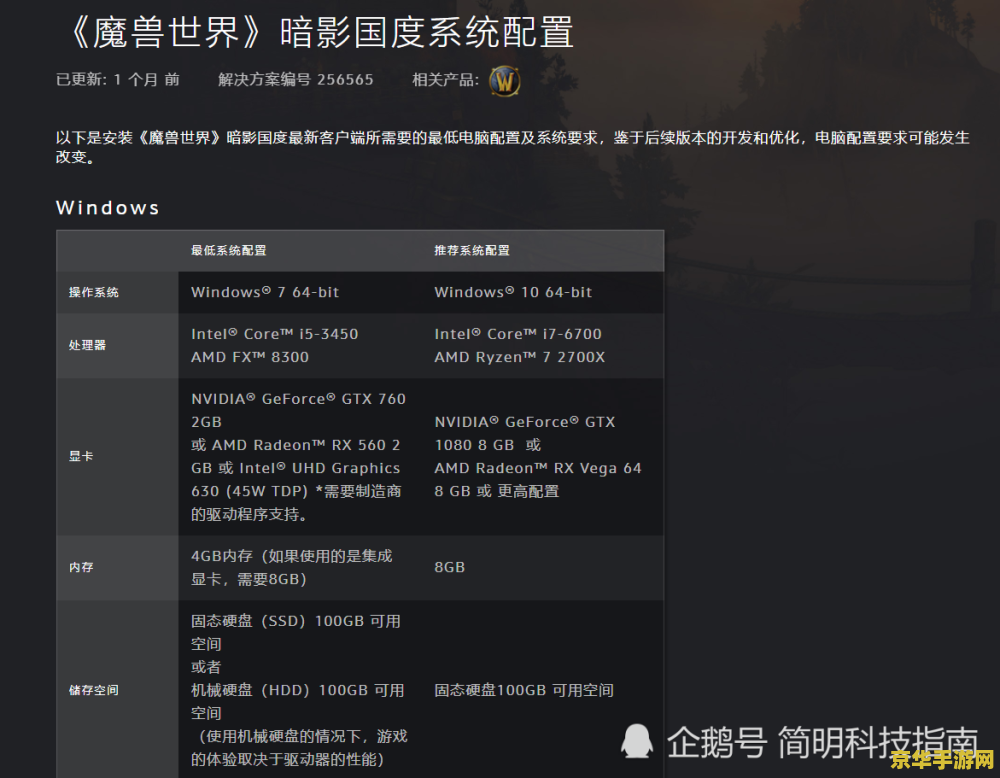Screen dimensions: 1000x778
Task: Click the NVIDIA GeForce GTX 760 line
Action: [298, 399]
